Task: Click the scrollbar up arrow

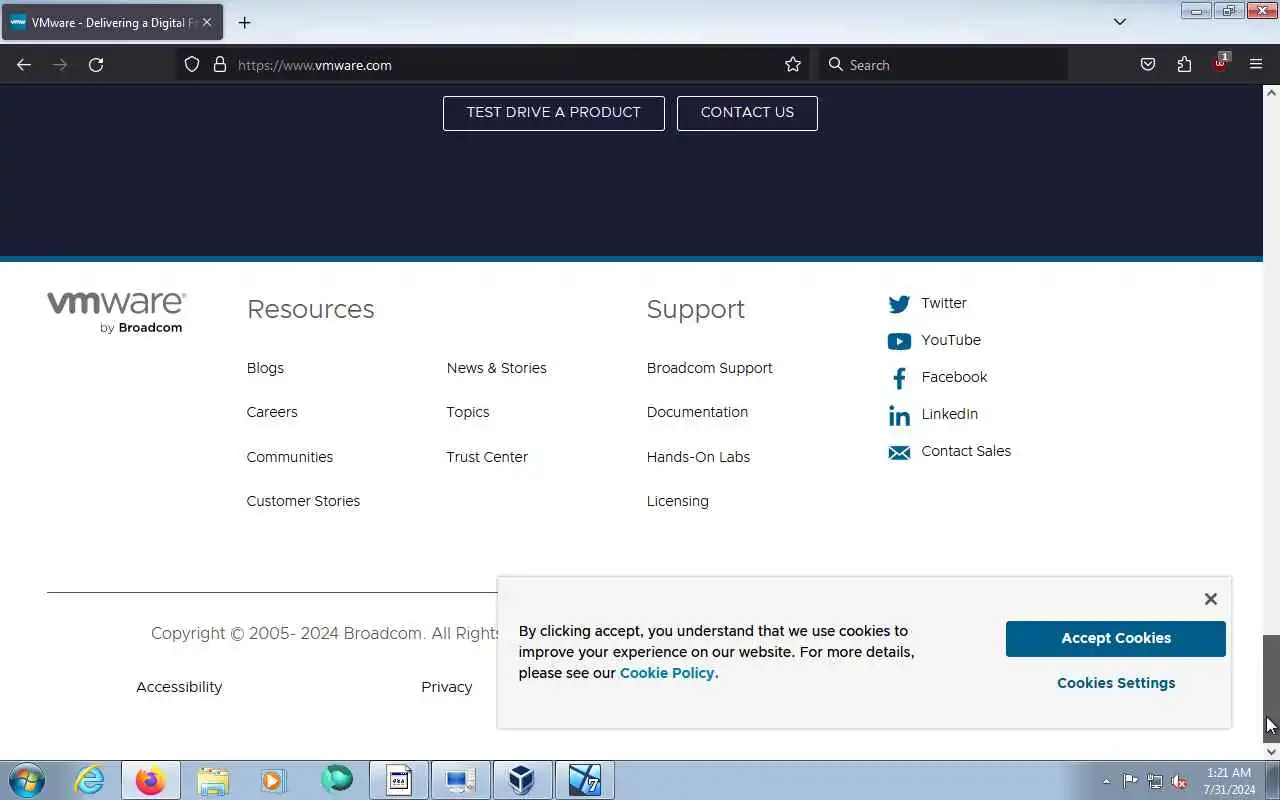Action: point(1271,93)
